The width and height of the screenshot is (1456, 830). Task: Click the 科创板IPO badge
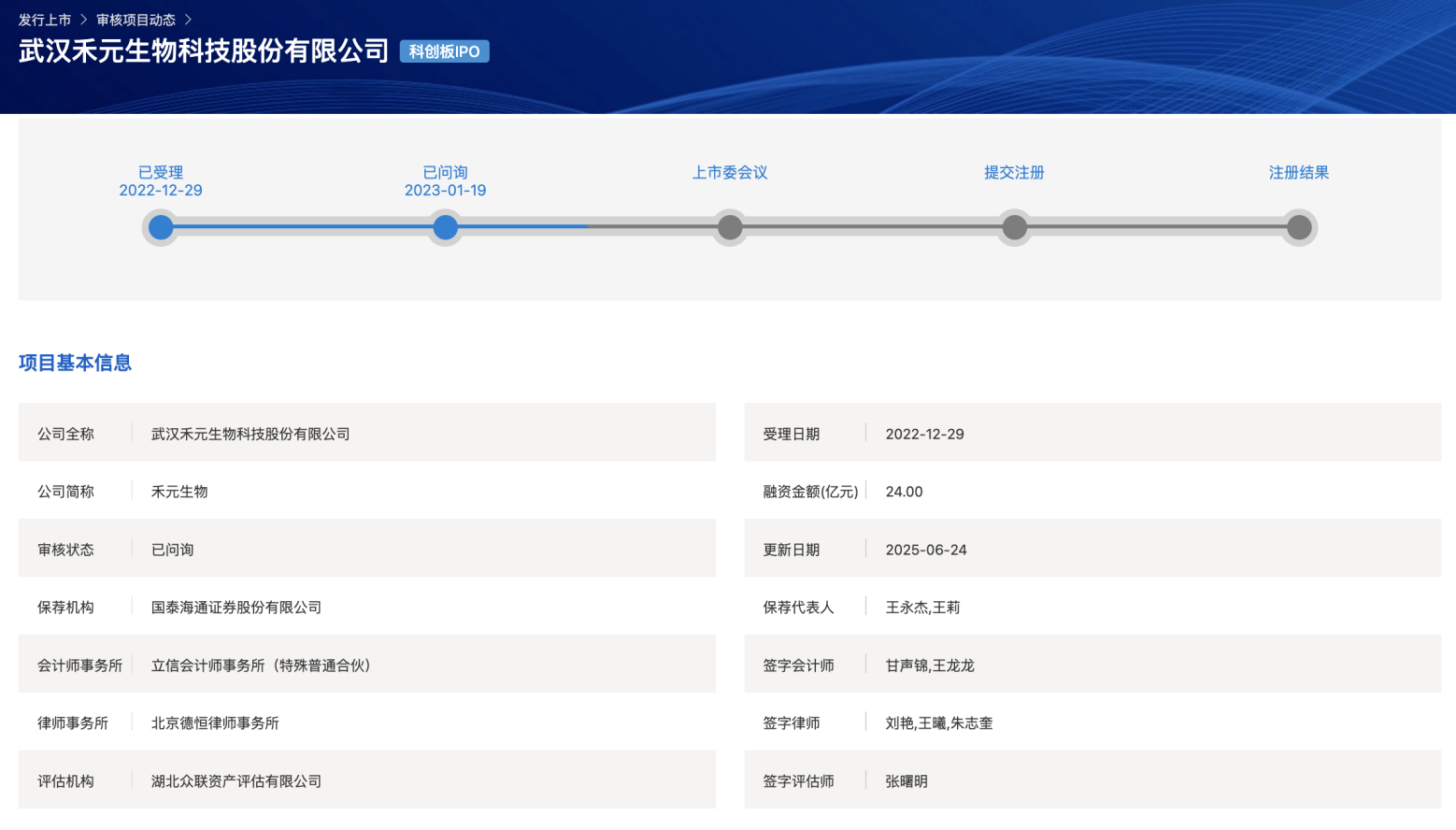[x=444, y=51]
